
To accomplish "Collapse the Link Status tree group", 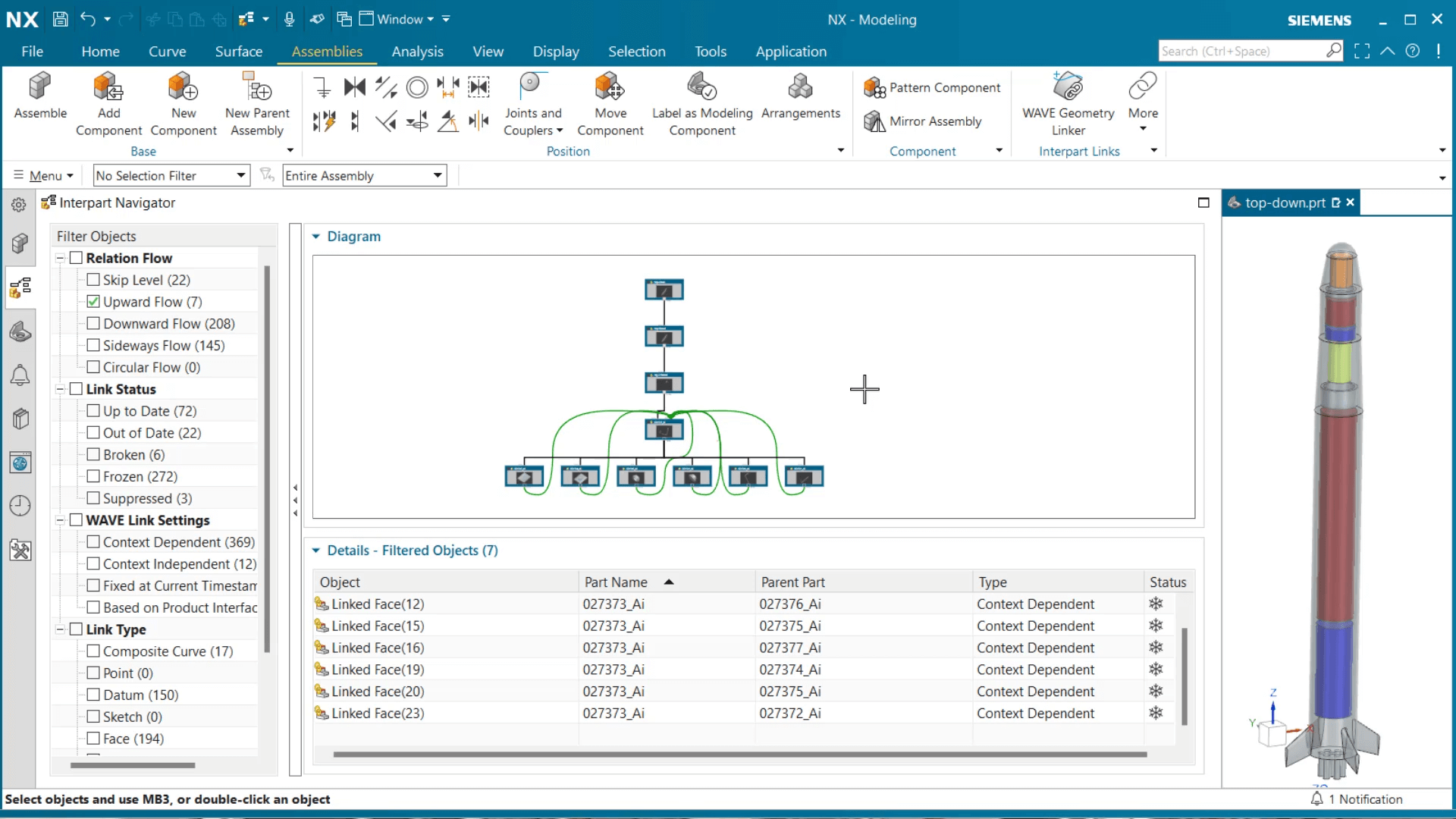I will [x=60, y=390].
